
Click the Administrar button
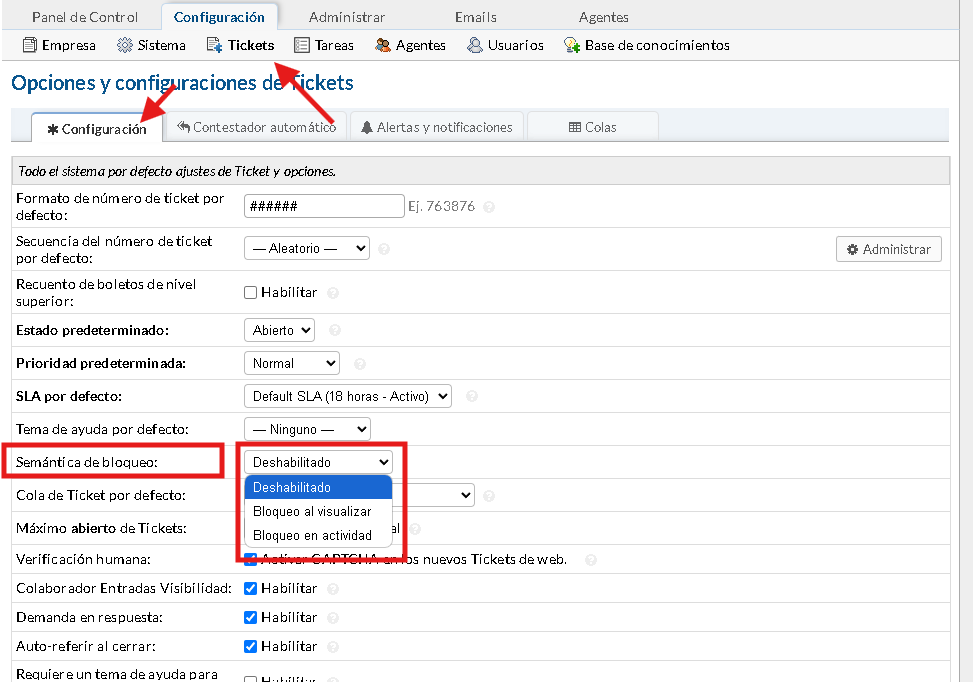[x=888, y=249]
